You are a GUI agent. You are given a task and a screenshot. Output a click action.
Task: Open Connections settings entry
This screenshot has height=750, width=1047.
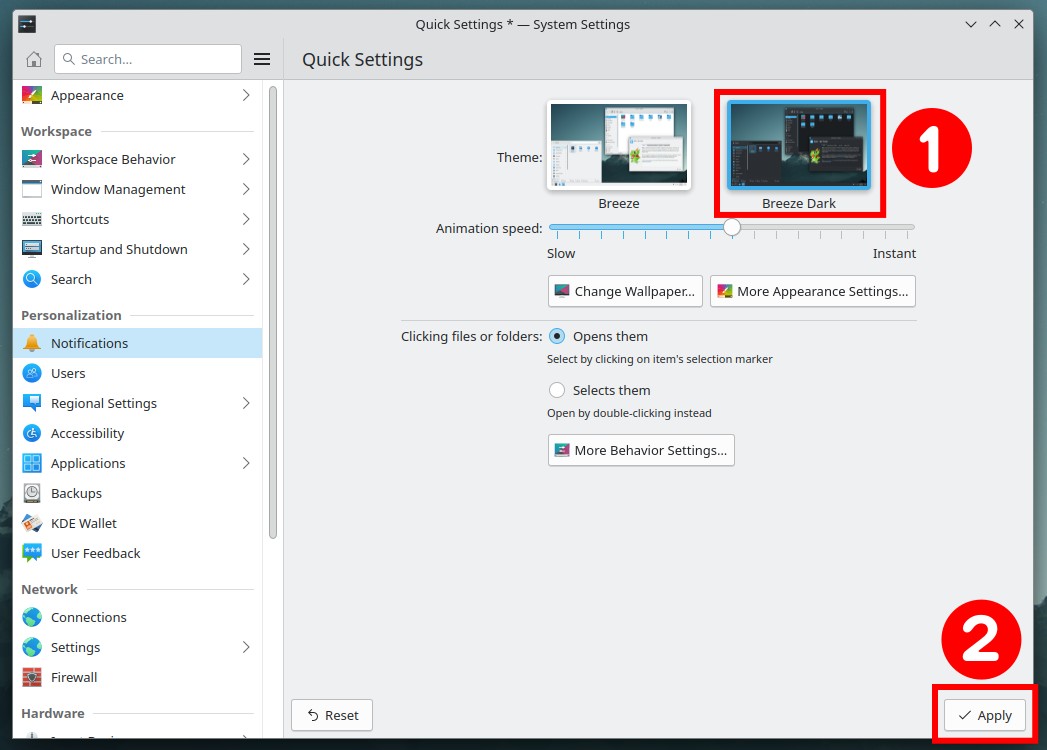tap(138, 617)
